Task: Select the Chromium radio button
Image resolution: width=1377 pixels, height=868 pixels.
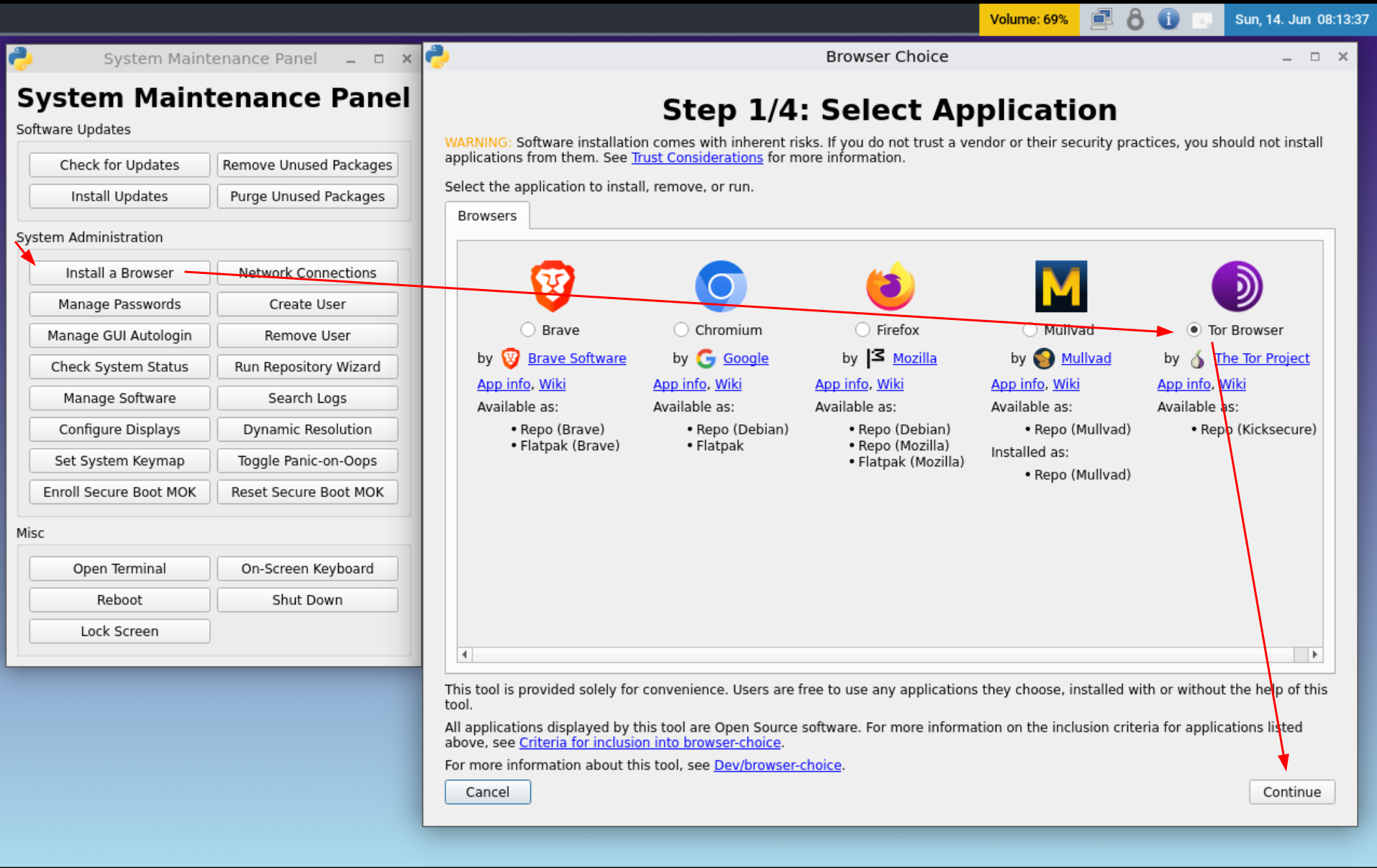Action: [681, 330]
